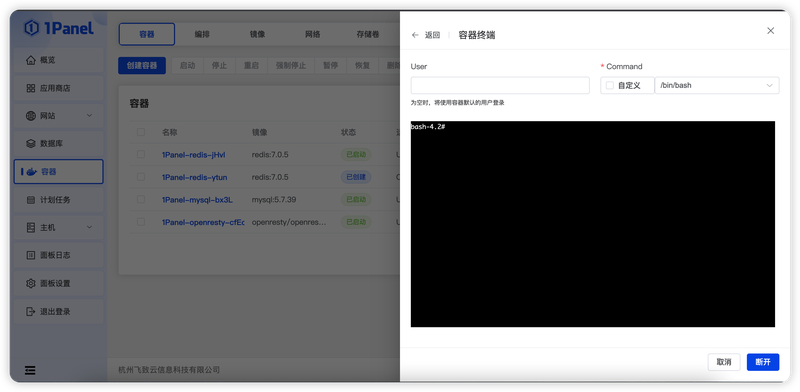The image size is (800, 392).
Task: Click the 已启动 badge of 1Panel-redis-jHvl
Action: [356, 155]
